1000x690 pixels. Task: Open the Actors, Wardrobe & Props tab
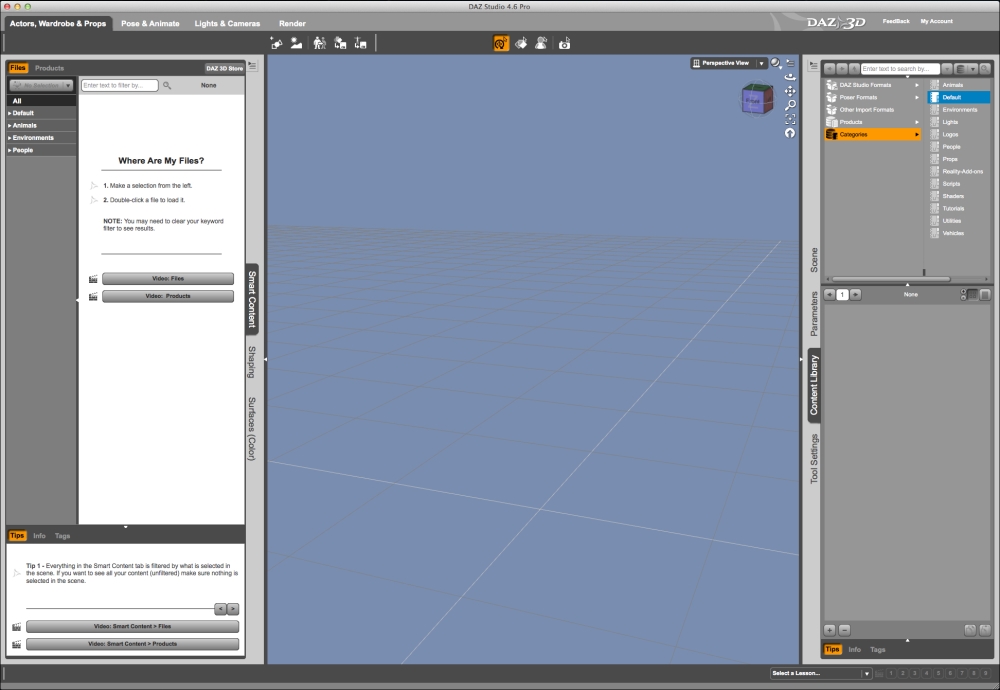(58, 24)
